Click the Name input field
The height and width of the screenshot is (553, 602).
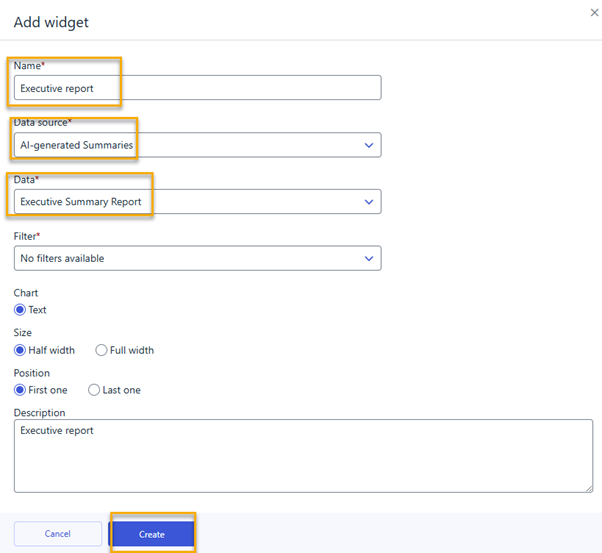[x=198, y=88]
